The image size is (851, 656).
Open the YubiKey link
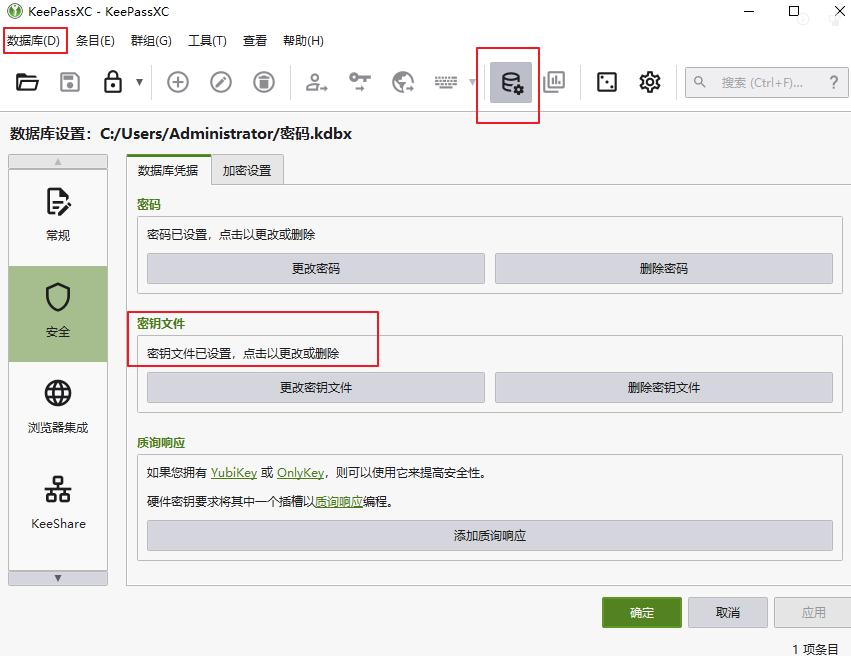[234, 473]
